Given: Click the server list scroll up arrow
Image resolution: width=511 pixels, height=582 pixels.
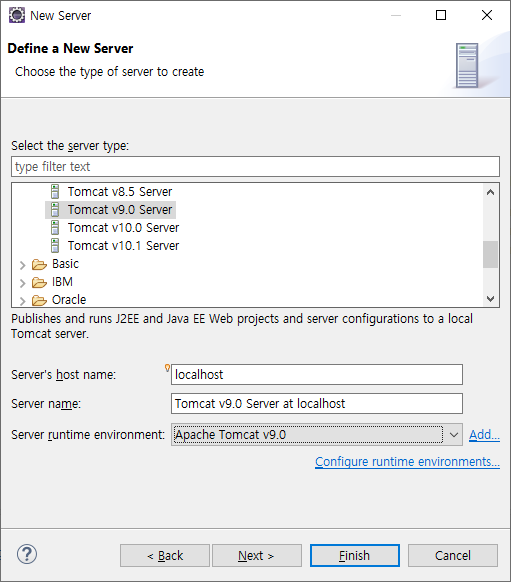Looking at the screenshot, I should 491,192.
